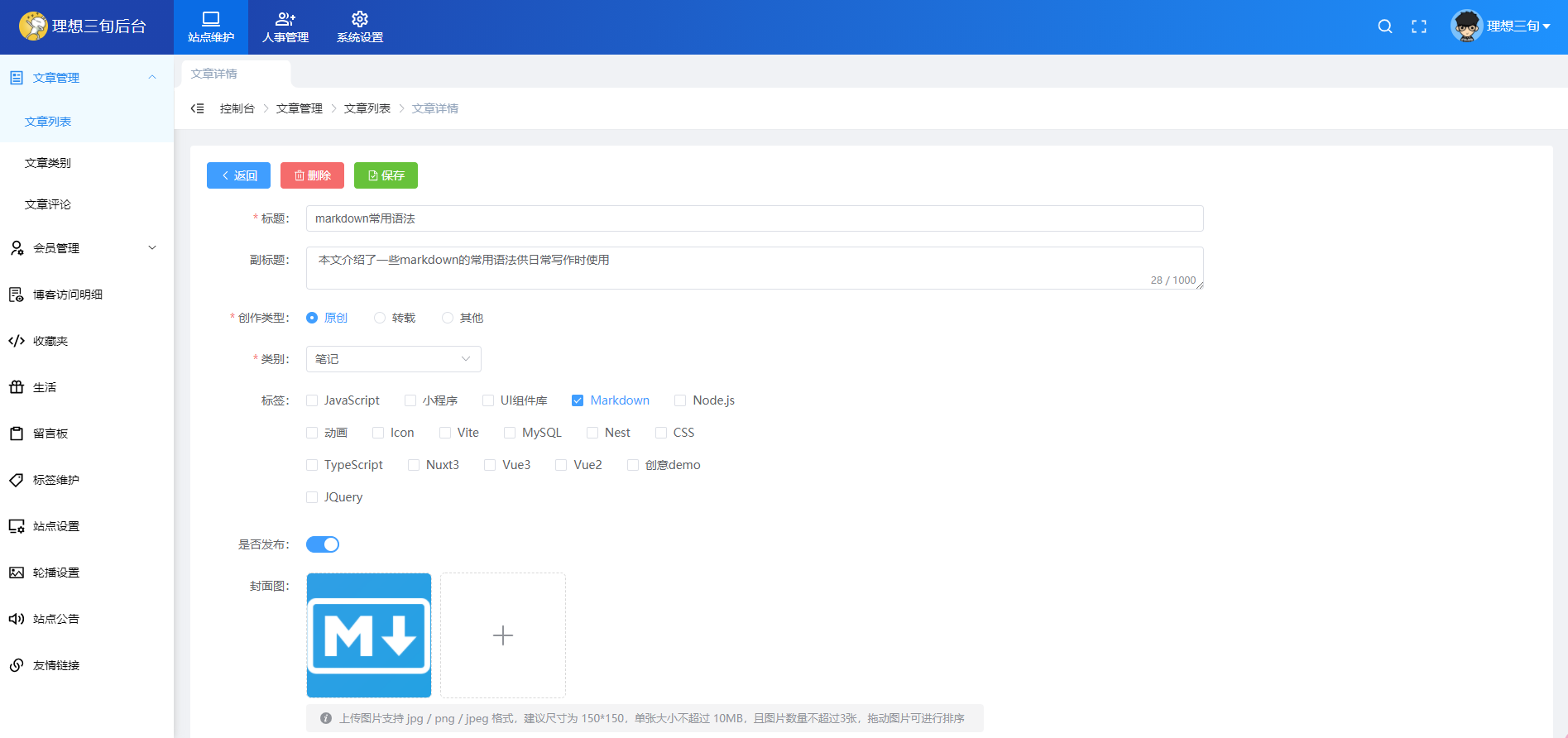Toggle fullscreen mode icon

(x=1419, y=26)
